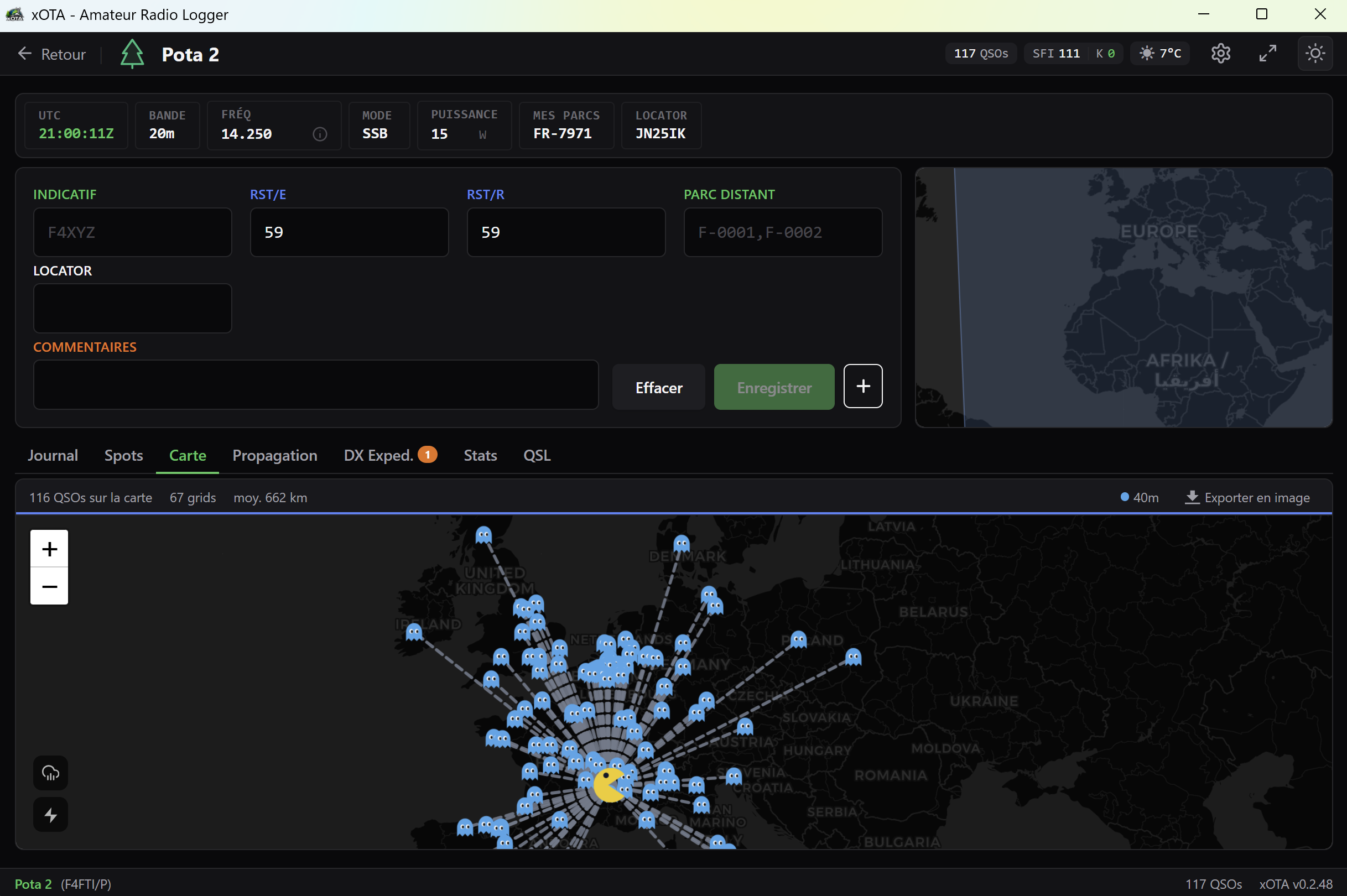Click the (F4FTI/P) callsign in status bar

click(x=86, y=884)
